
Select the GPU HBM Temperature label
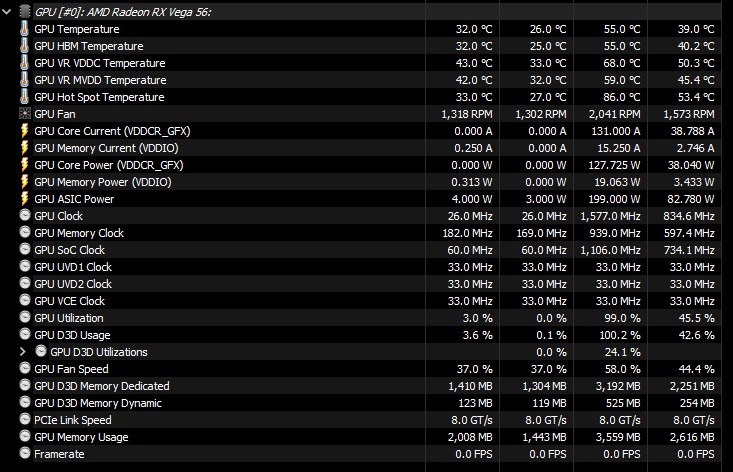click(89, 46)
